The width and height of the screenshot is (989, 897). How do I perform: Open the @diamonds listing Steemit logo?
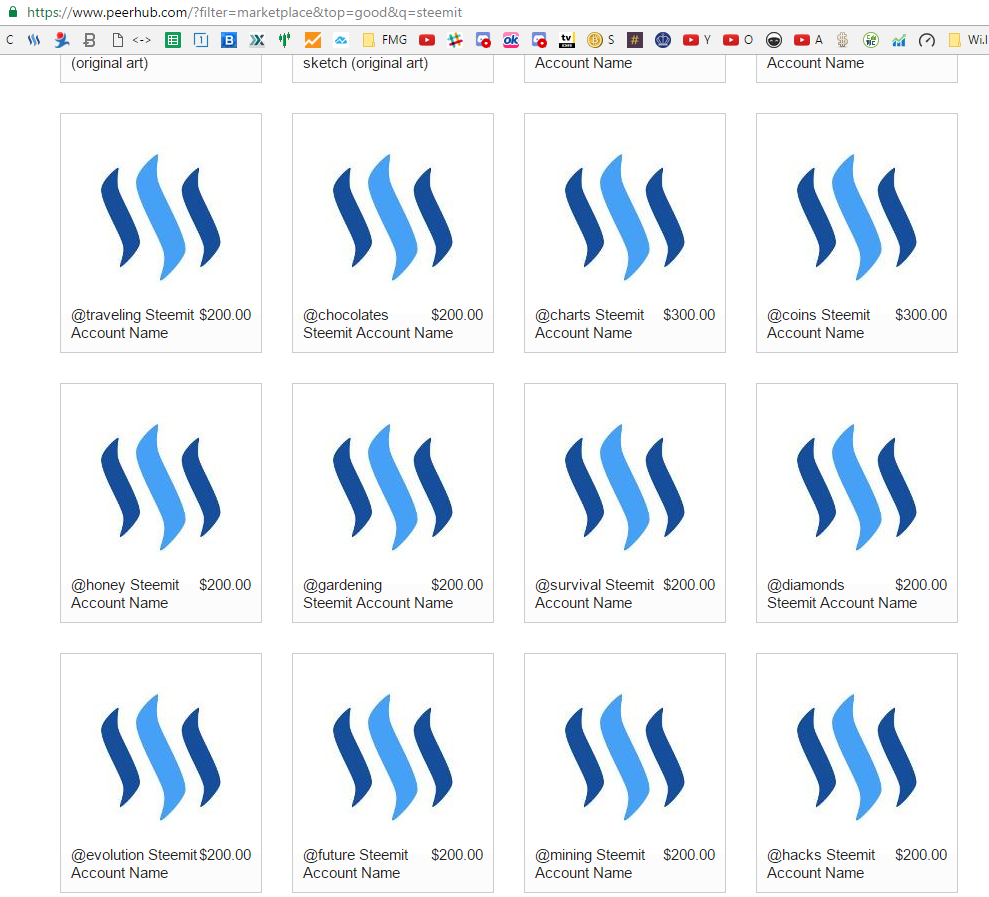(x=857, y=486)
